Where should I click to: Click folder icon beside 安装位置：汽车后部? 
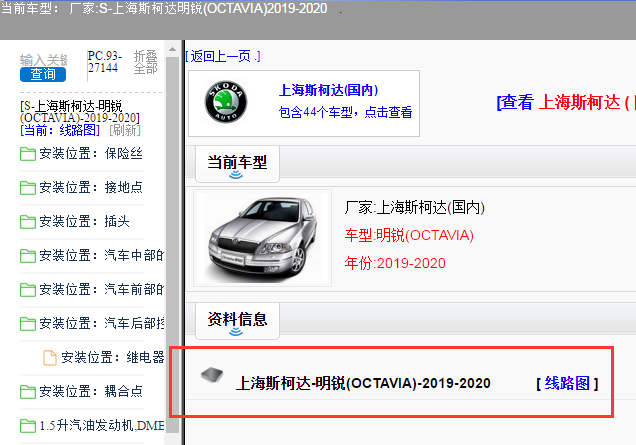[28, 324]
